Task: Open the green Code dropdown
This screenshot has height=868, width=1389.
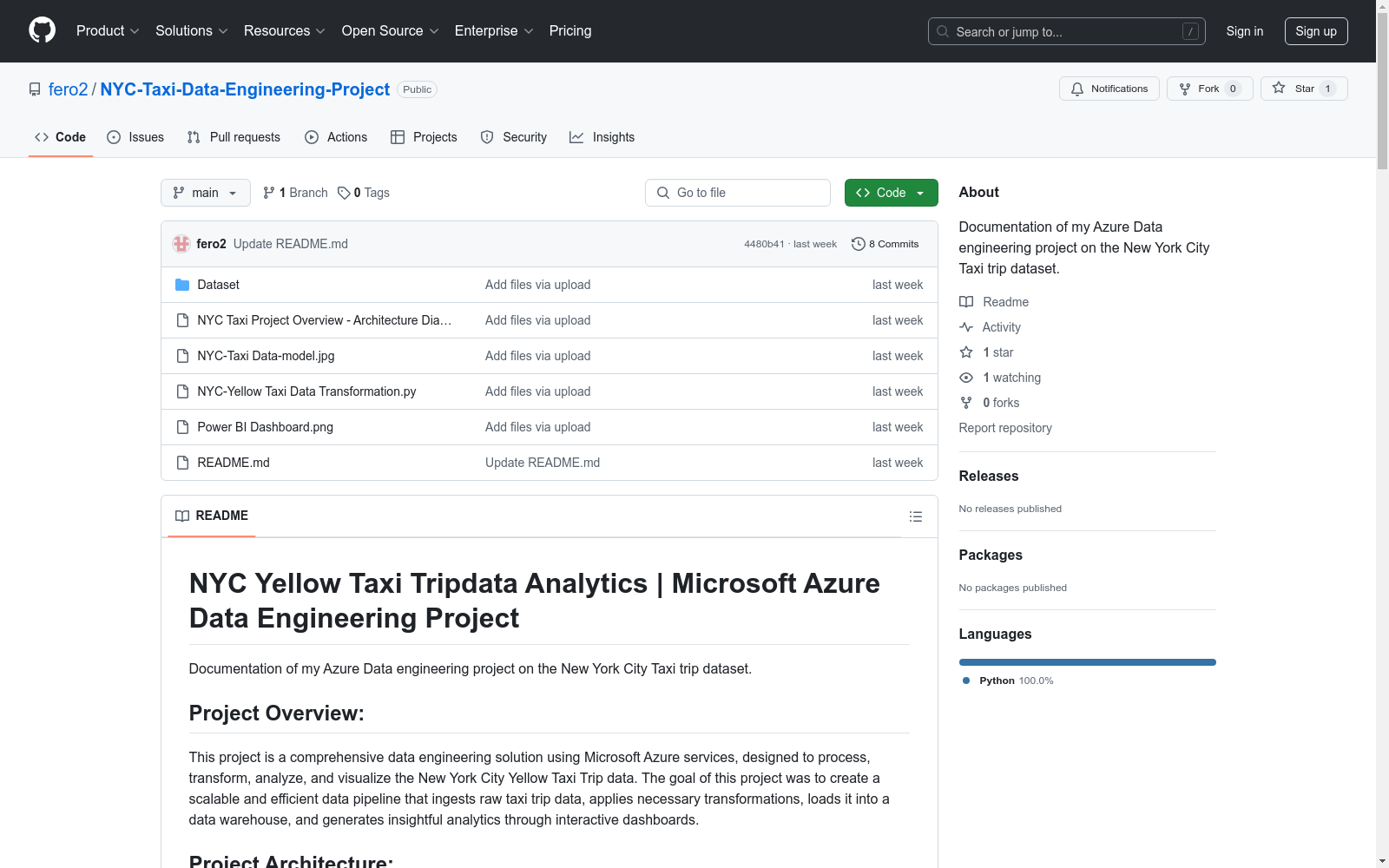Action: tap(891, 193)
